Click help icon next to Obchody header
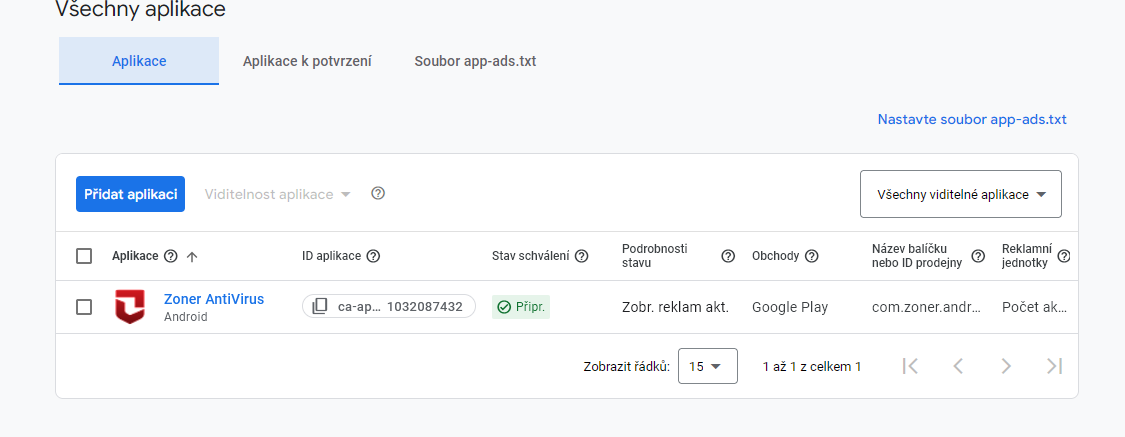1125x437 pixels. pos(811,255)
